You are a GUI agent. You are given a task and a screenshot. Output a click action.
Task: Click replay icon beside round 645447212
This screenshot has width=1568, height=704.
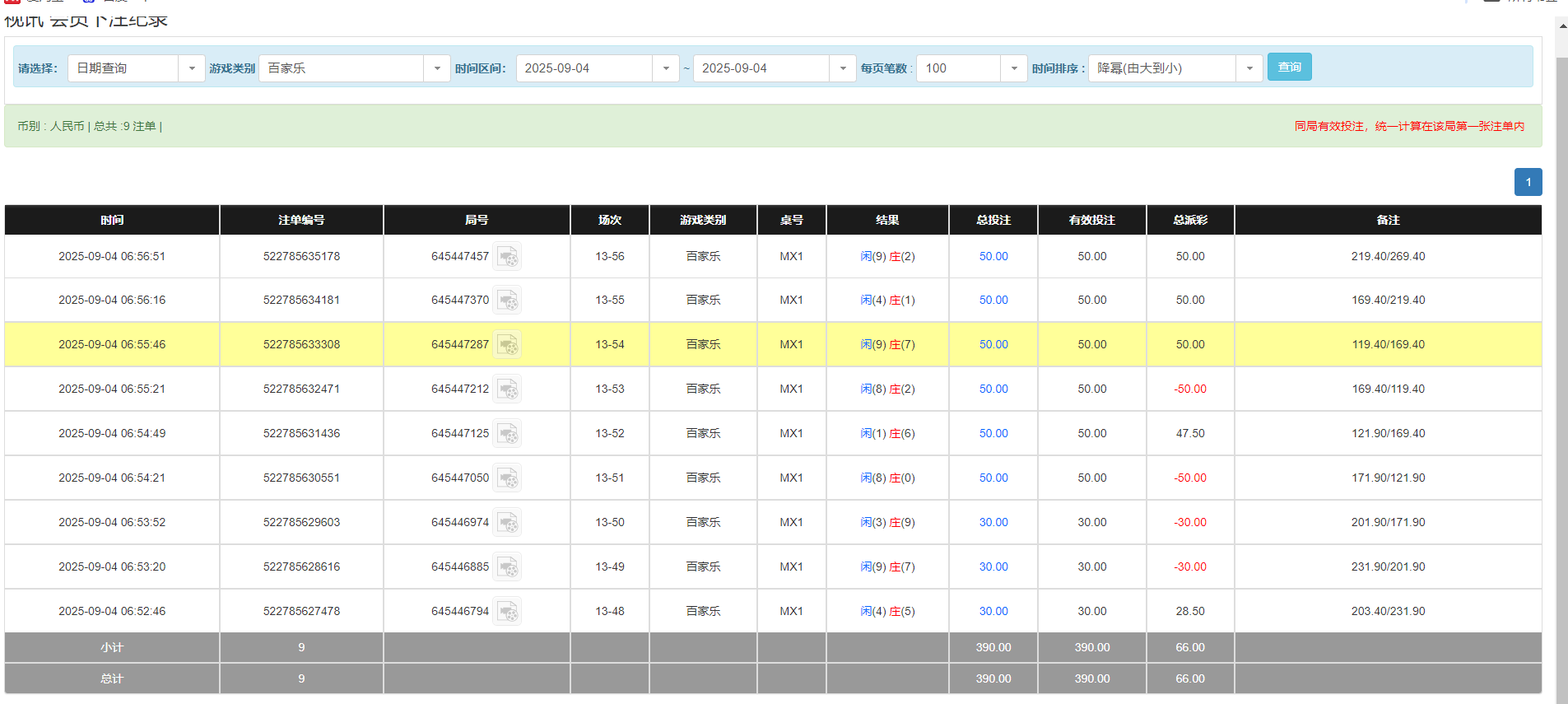pos(507,389)
